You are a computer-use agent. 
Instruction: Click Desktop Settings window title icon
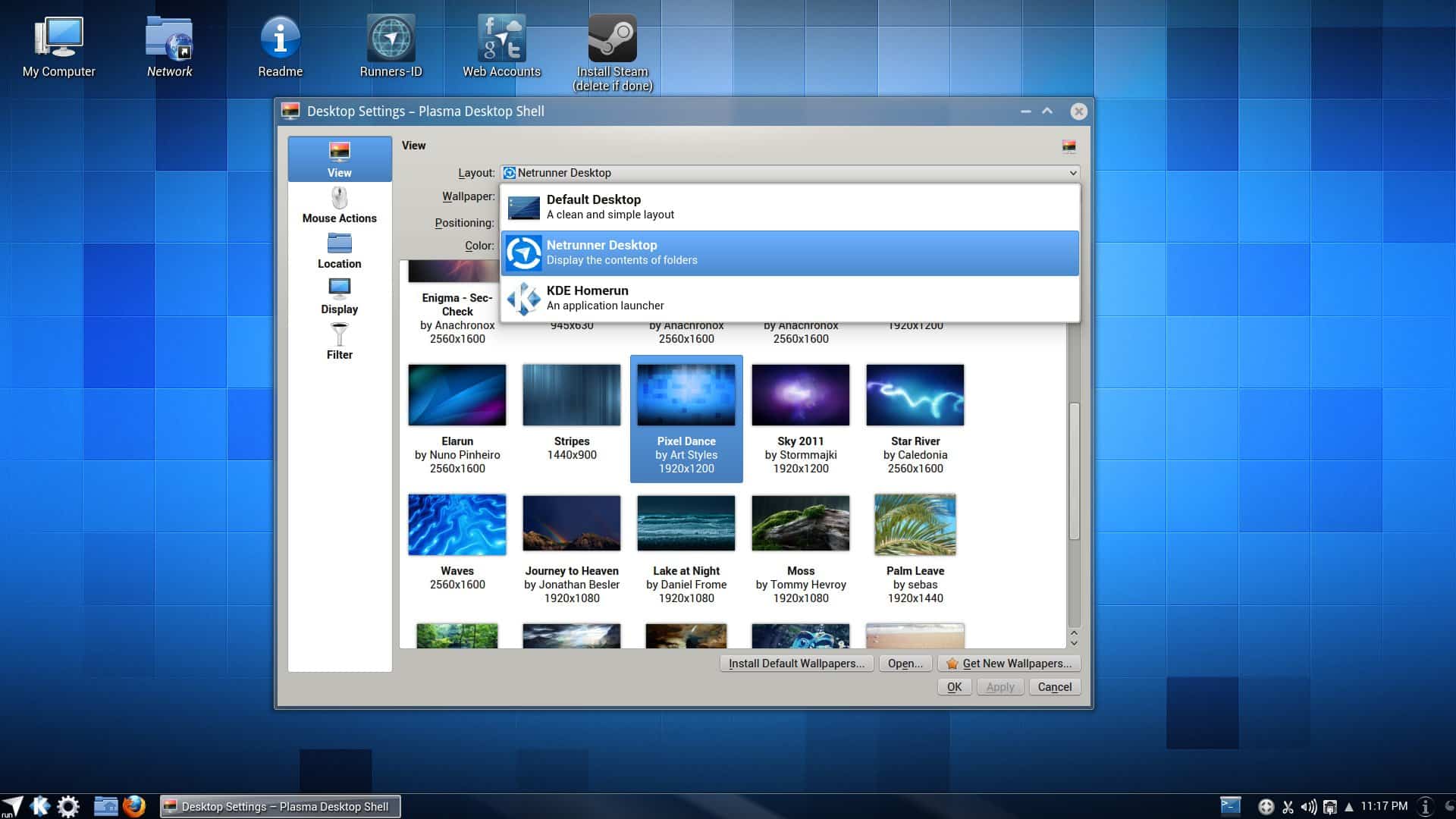coord(290,111)
